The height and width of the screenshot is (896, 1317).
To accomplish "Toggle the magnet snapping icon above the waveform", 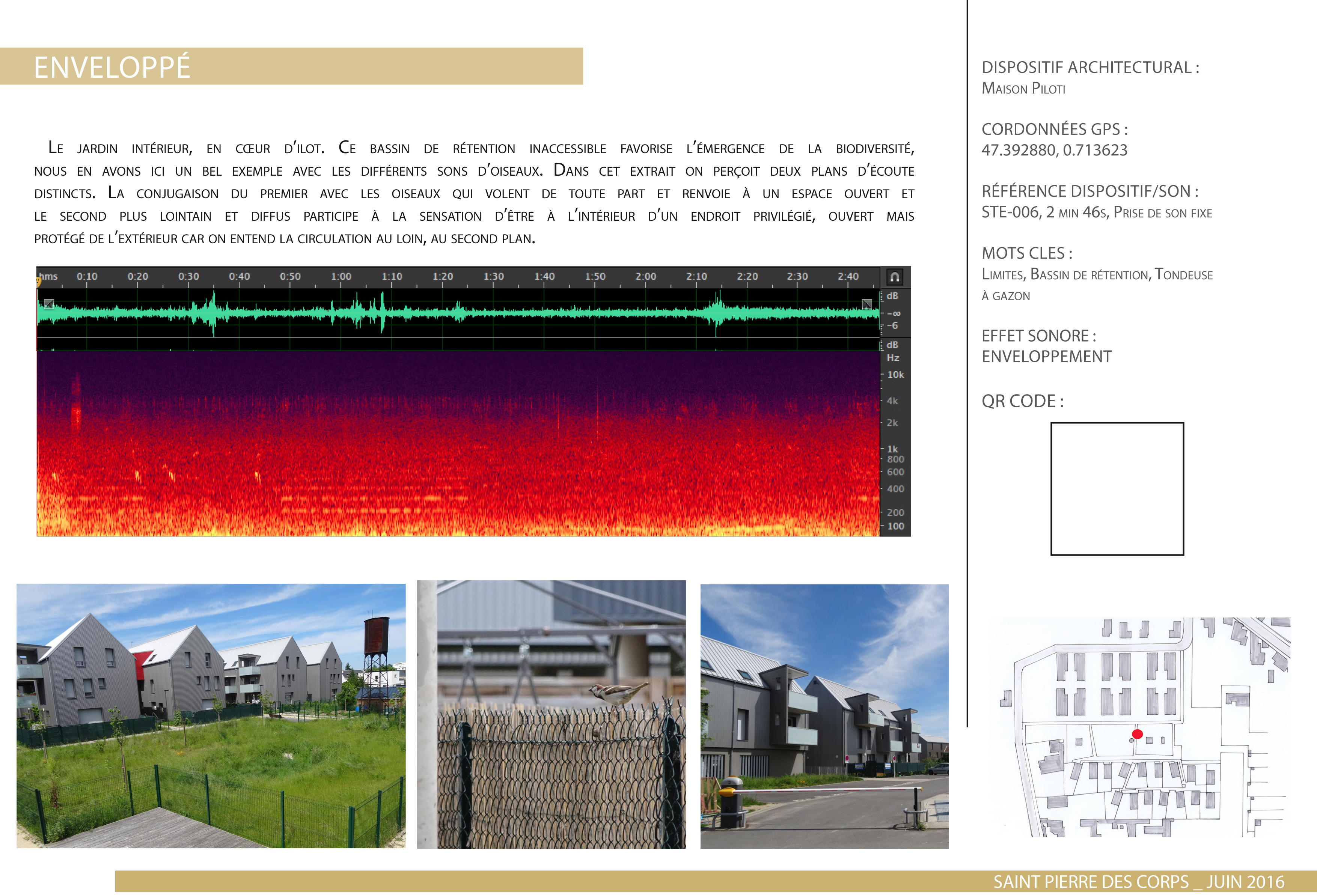I will click(894, 277).
